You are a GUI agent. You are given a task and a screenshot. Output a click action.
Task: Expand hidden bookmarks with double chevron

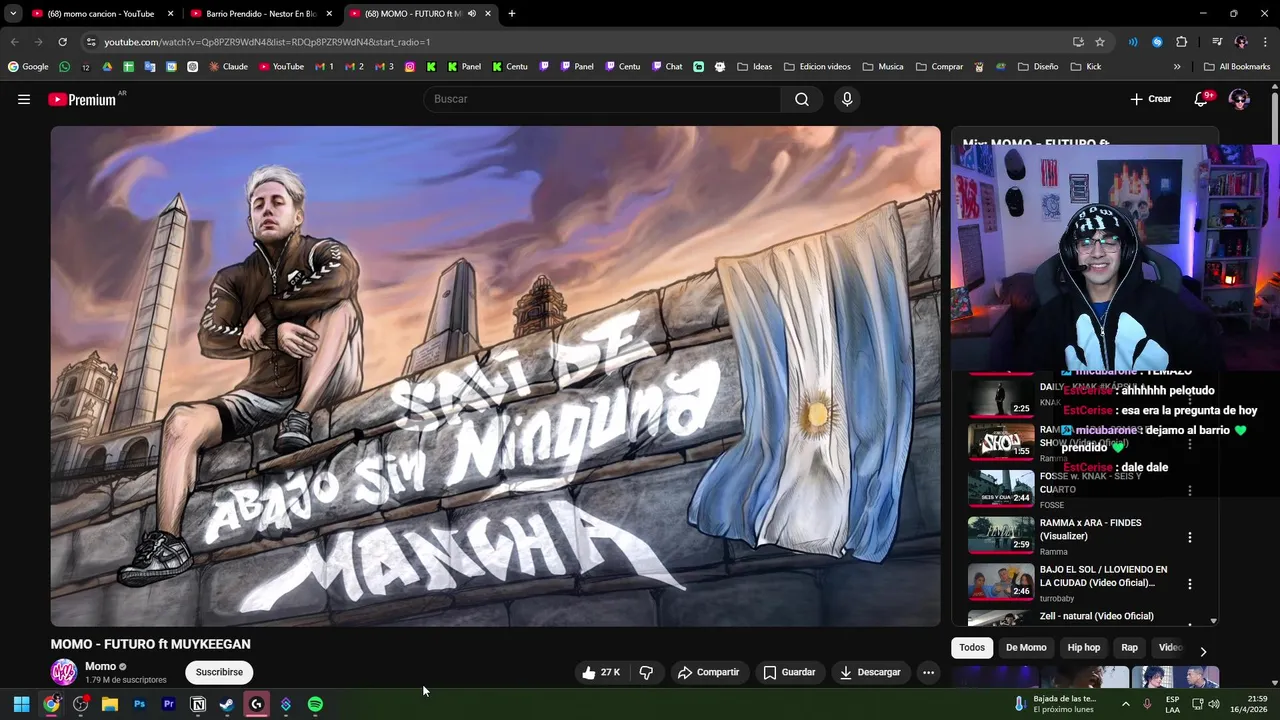coord(1177,67)
